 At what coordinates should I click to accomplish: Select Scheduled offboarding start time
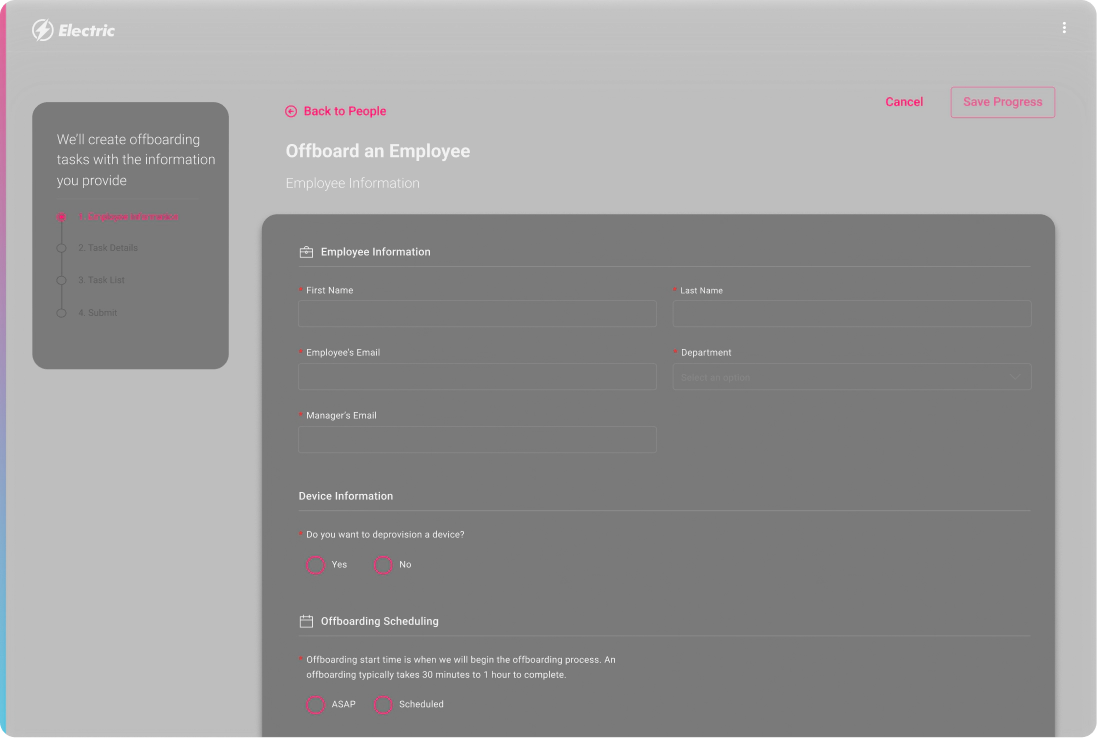pyautogui.click(x=382, y=705)
